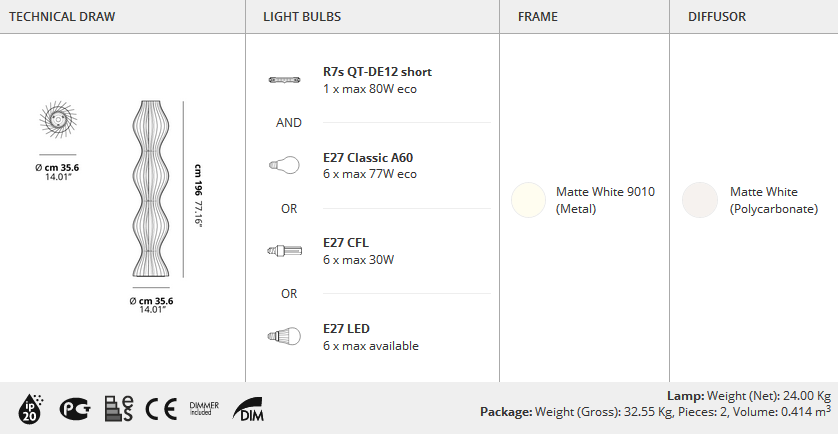Click the Dimmer Included icon
This screenshot has height=434, width=838.
click(204, 409)
